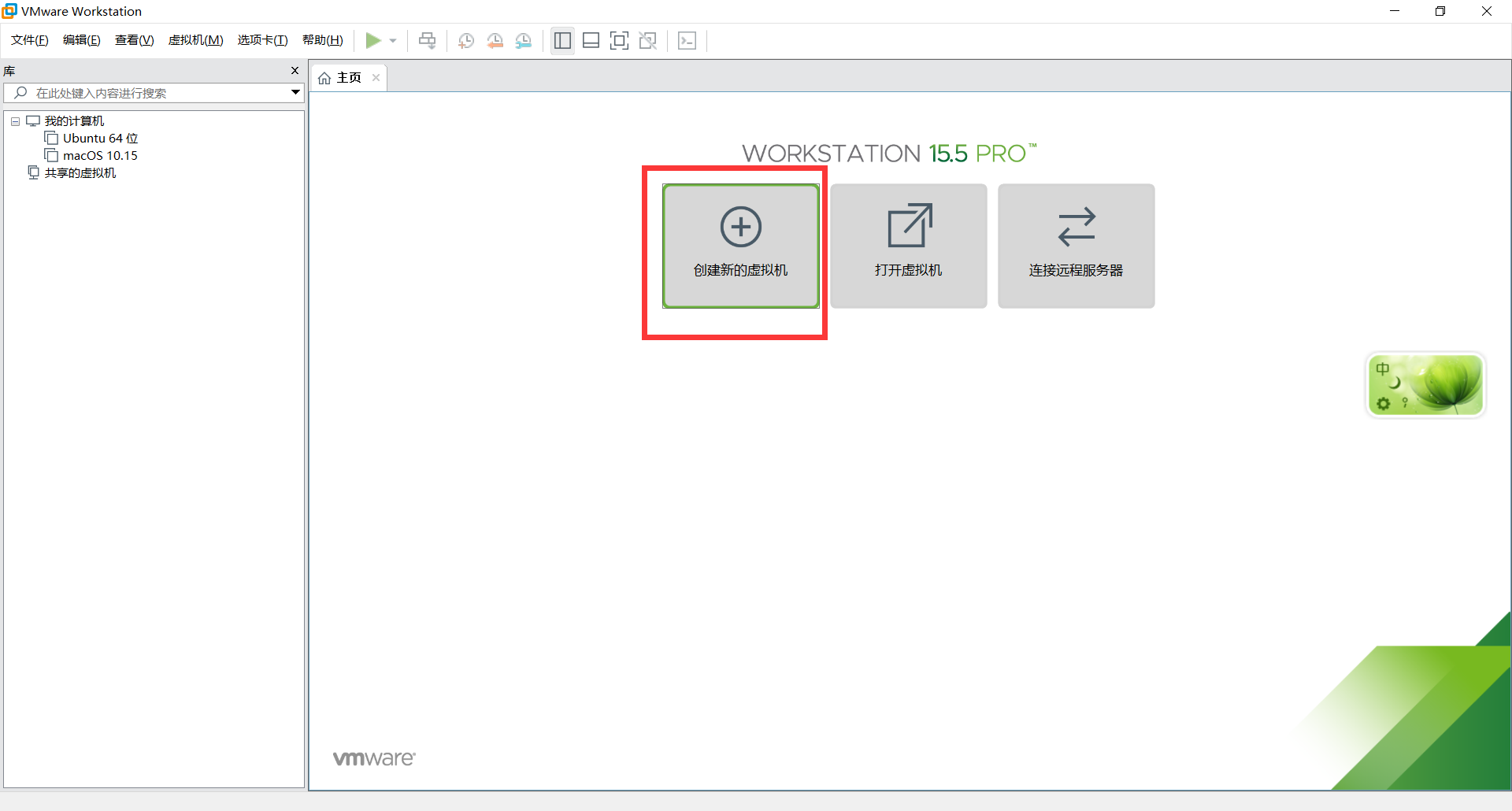1512x811 pixels.
Task: Open the snapshot manager wrench icon
Action: pos(524,40)
